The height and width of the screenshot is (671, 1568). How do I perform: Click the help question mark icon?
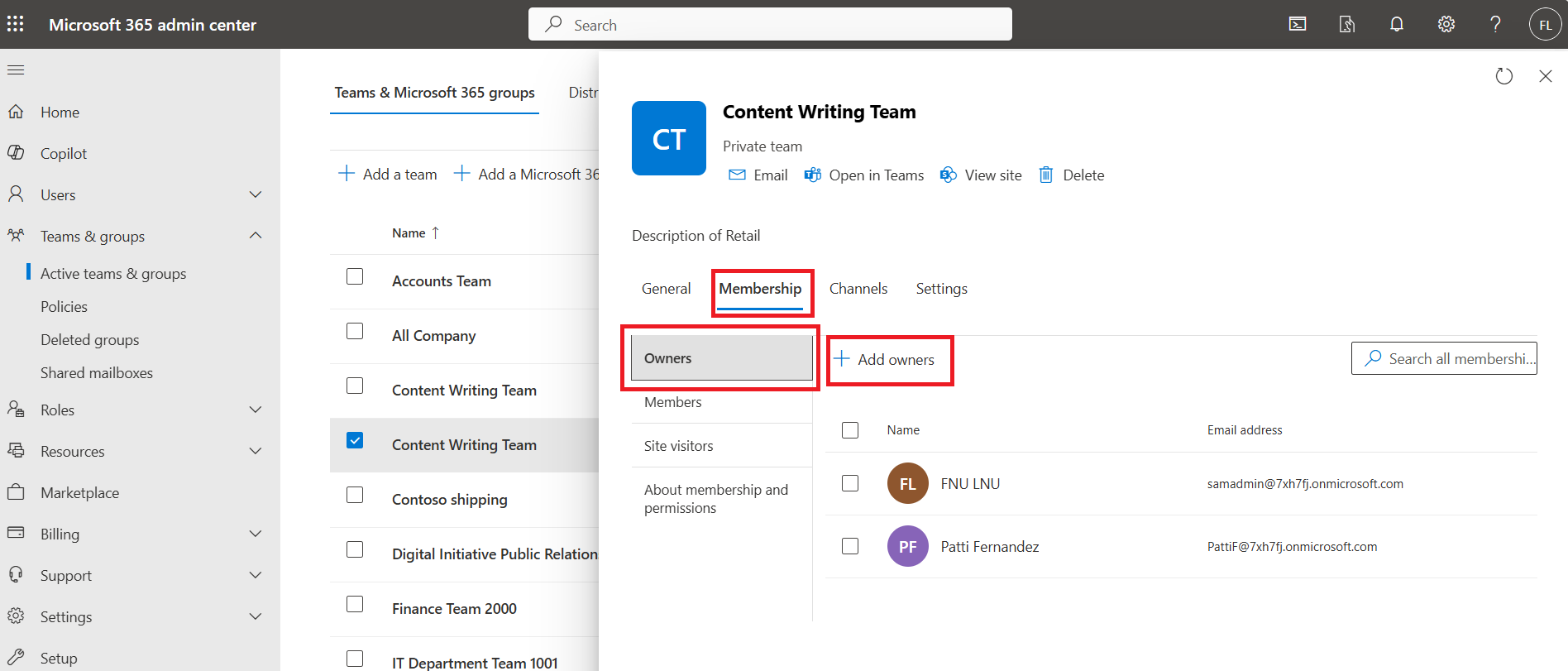(1495, 24)
